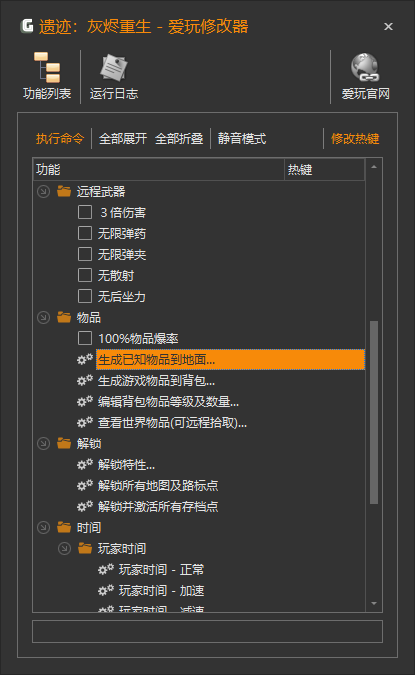The height and width of the screenshot is (675, 415).
Task: Click gear icon beside 解锁特性
Action: pos(85,464)
